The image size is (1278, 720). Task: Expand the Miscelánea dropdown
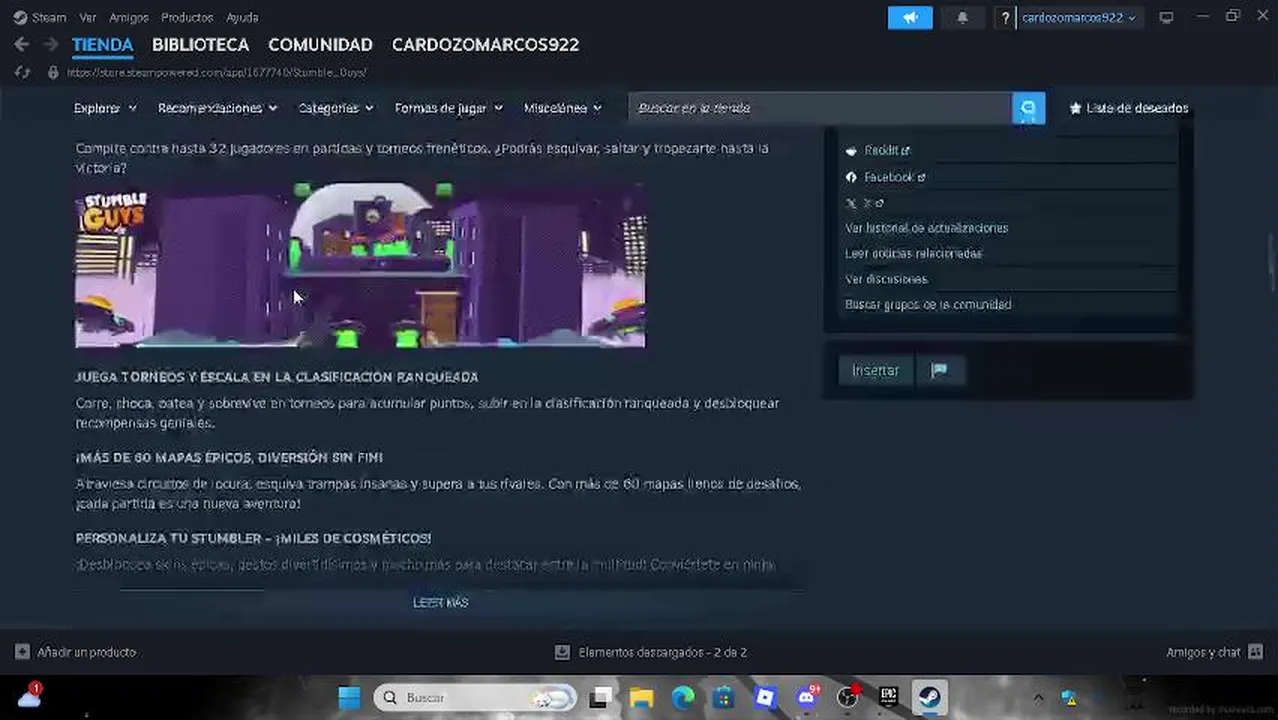click(x=563, y=108)
